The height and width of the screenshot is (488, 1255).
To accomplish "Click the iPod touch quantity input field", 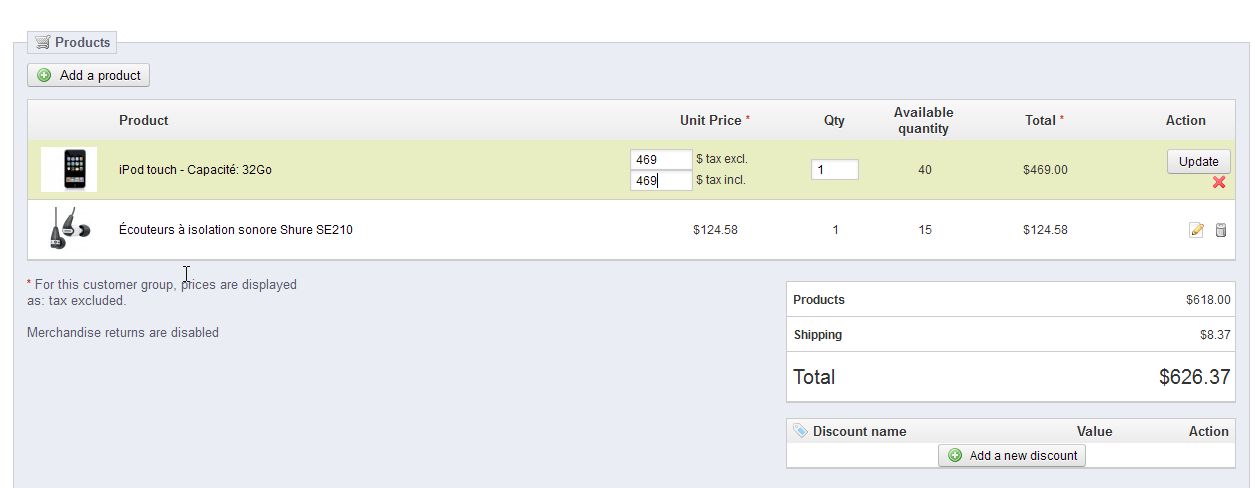I will pos(834,170).
